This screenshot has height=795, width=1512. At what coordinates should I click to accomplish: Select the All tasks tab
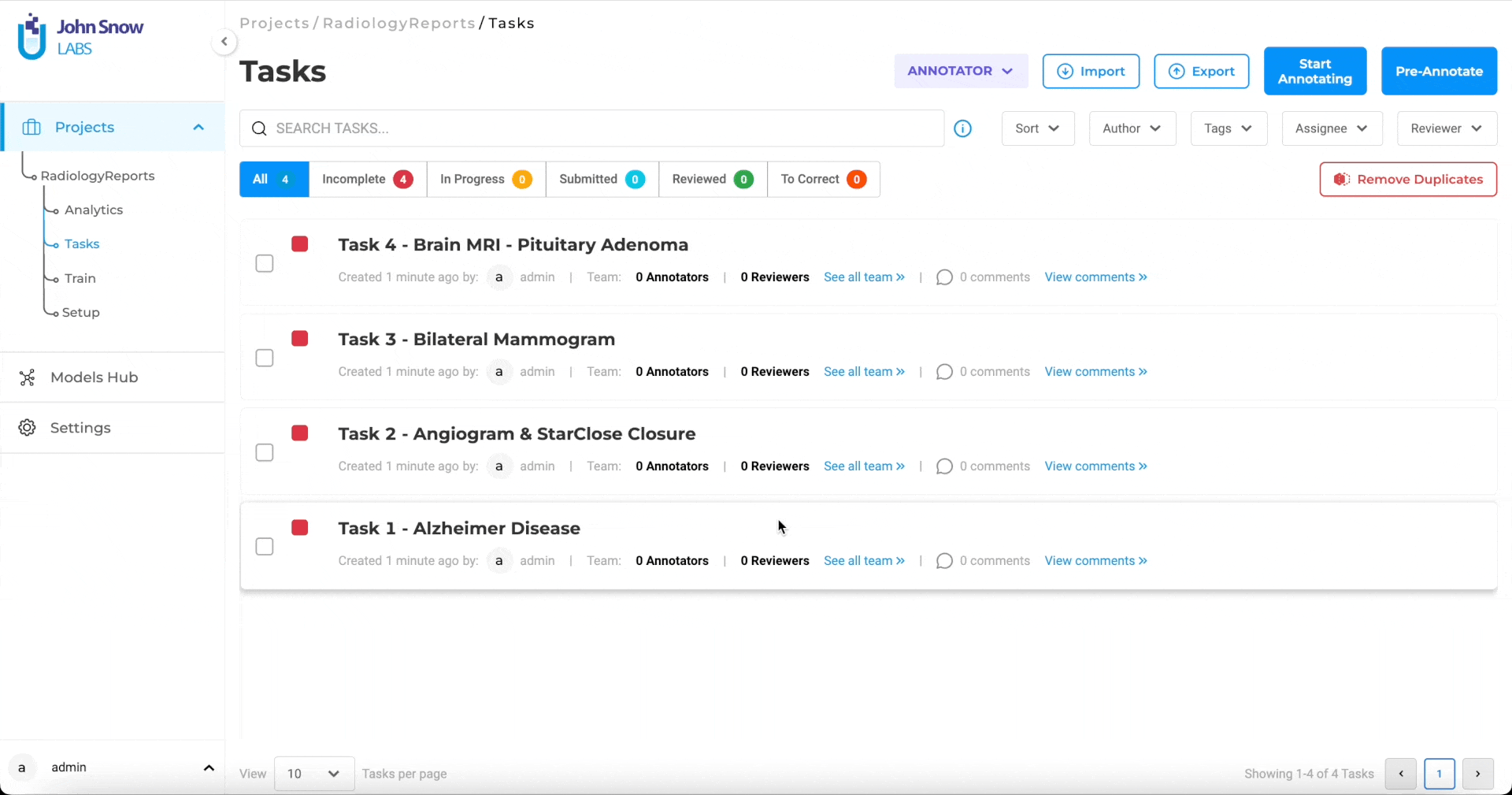[274, 180]
